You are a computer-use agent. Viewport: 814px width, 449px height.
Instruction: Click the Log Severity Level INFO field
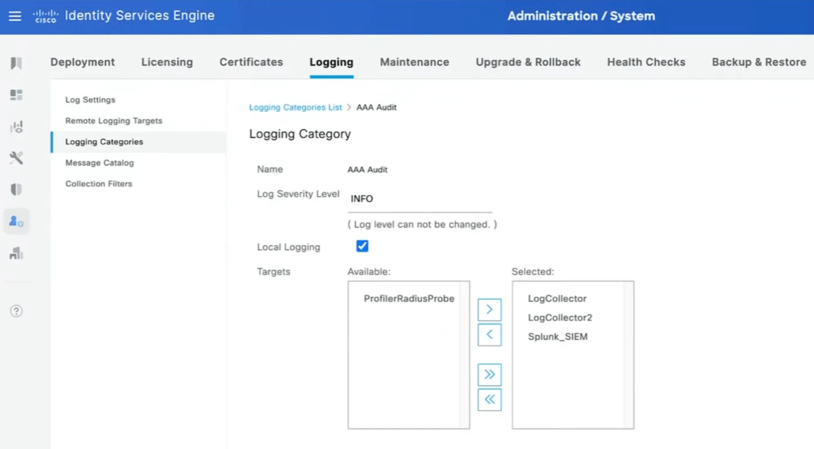tap(419, 199)
